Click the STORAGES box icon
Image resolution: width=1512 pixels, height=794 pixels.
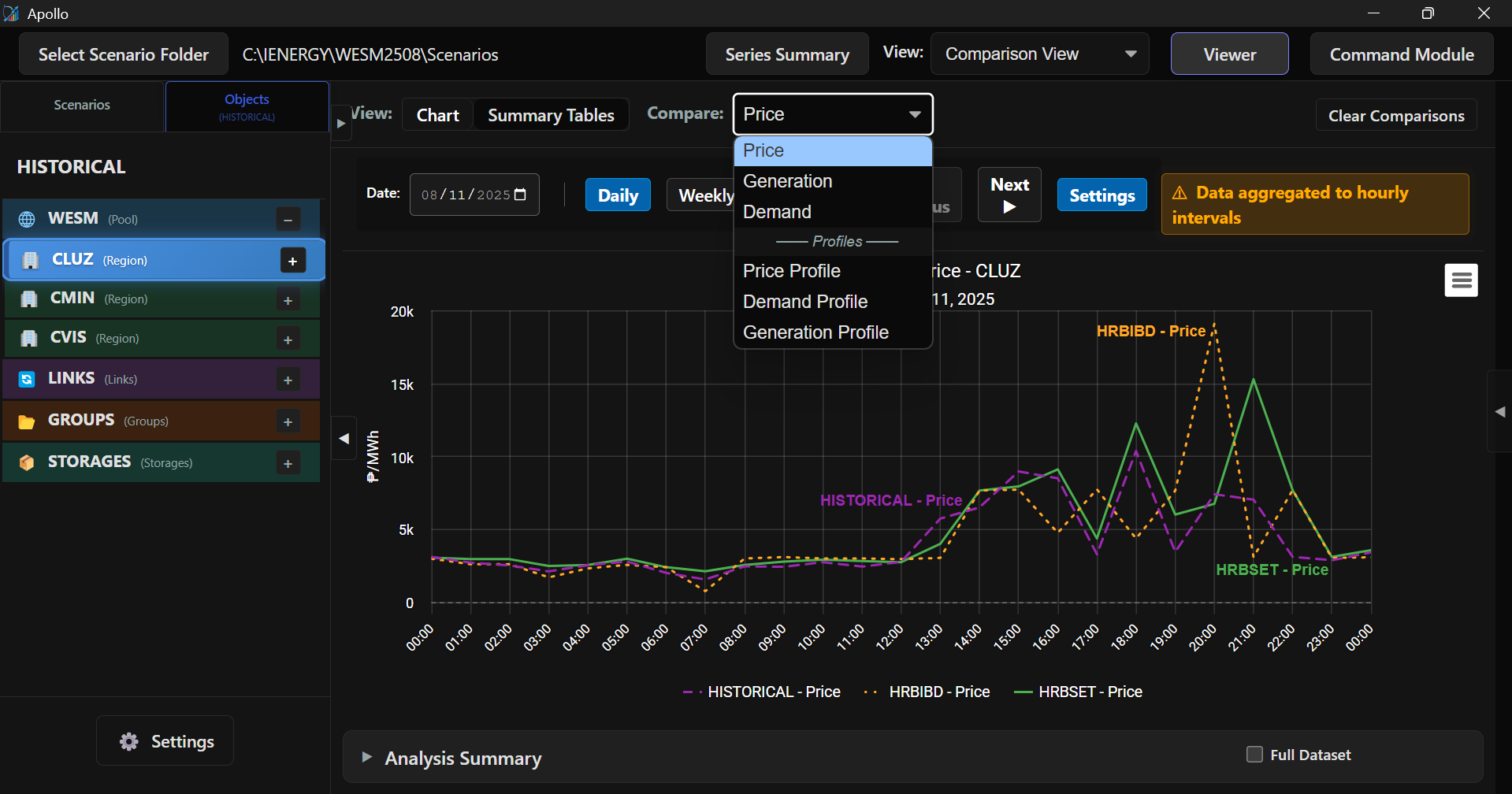pyautogui.click(x=27, y=462)
